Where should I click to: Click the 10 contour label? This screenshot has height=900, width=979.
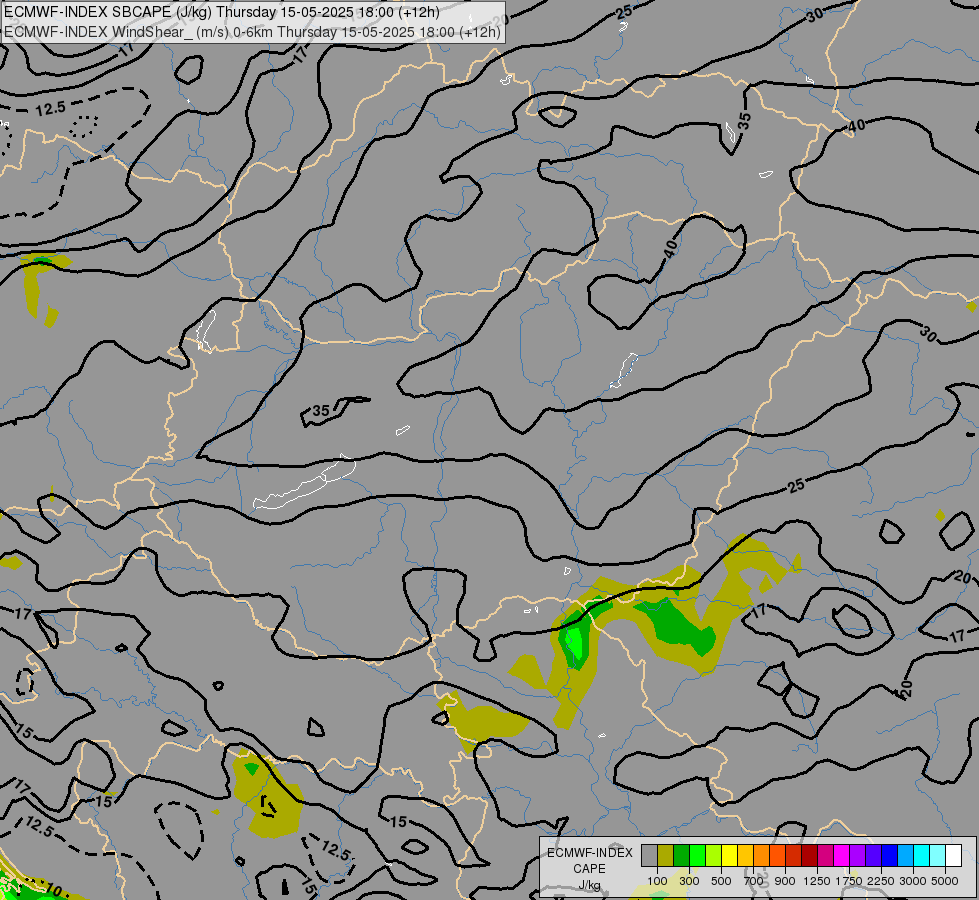[x=53, y=889]
